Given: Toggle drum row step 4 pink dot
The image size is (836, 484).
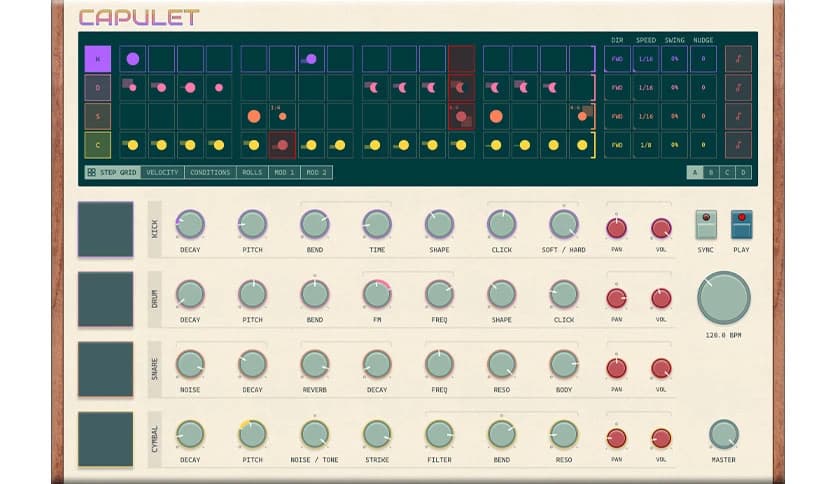Looking at the screenshot, I should 219,87.
